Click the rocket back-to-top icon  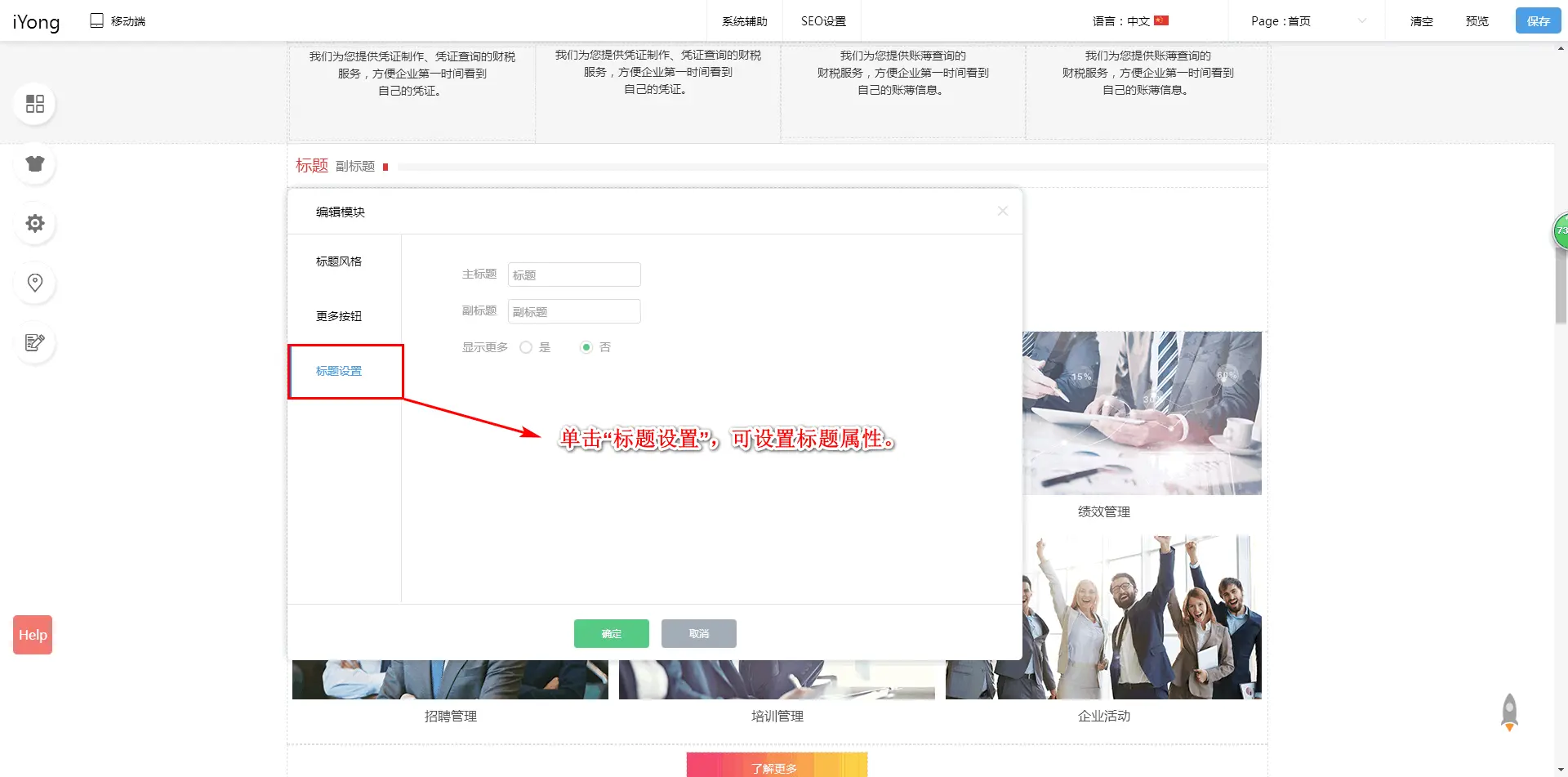[x=1509, y=712]
